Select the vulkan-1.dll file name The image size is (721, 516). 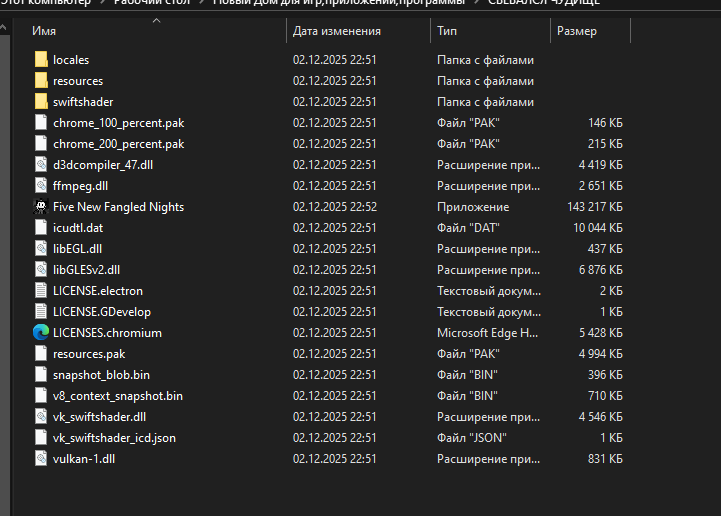click(x=84, y=459)
